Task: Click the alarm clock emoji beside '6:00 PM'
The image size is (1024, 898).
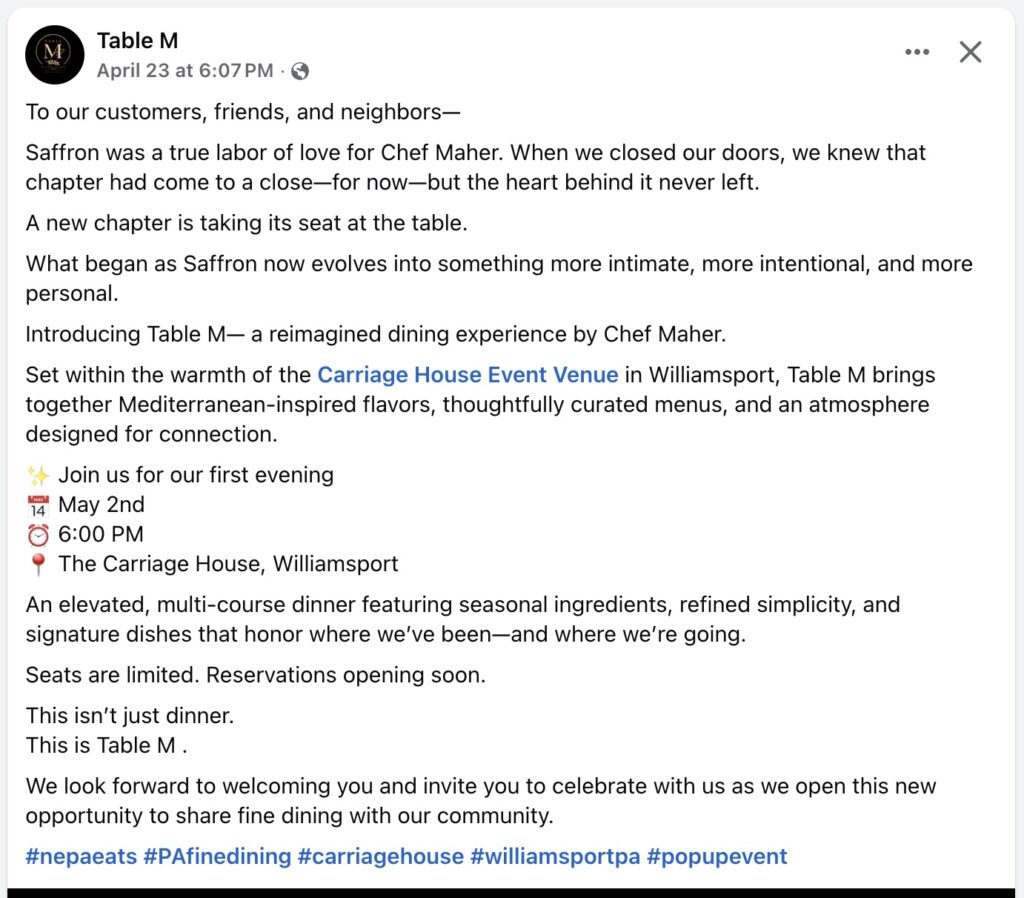Action: point(36,534)
